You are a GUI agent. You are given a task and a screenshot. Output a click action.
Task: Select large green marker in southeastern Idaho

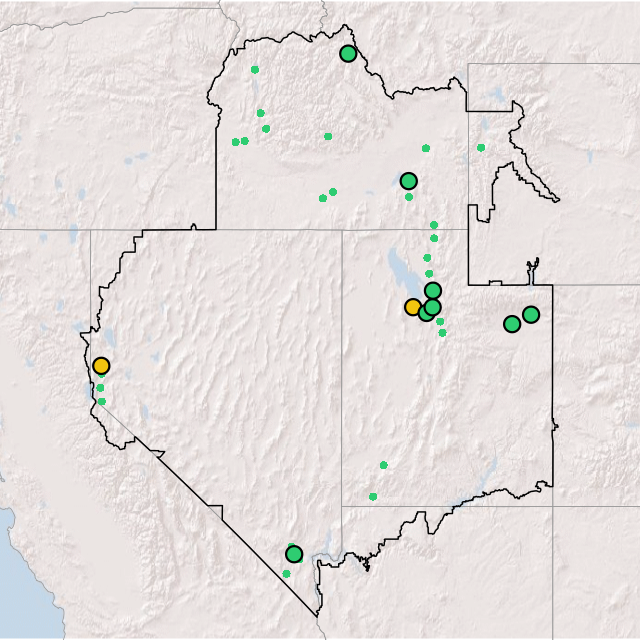coord(408,181)
